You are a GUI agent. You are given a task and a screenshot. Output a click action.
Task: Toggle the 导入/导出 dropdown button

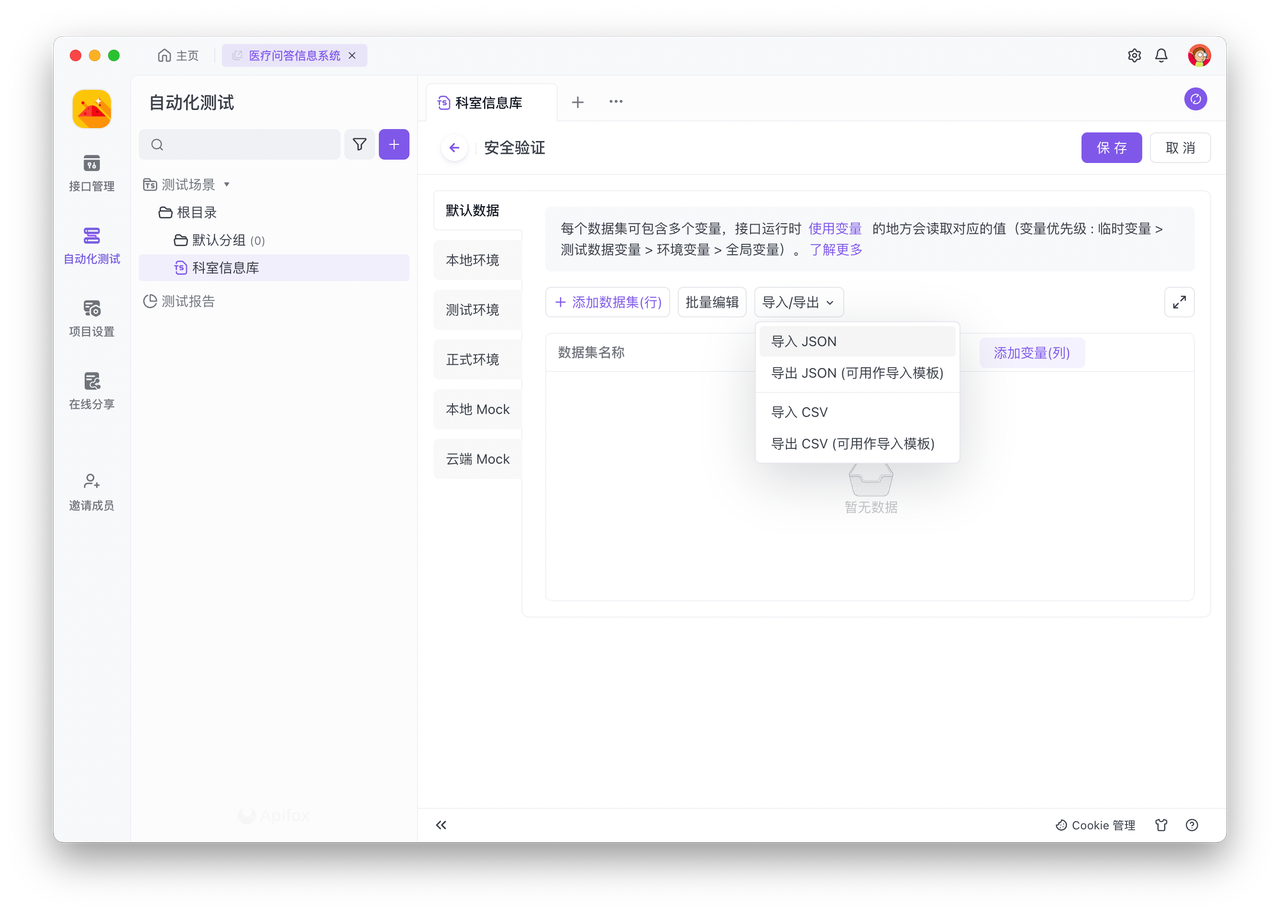tap(798, 302)
